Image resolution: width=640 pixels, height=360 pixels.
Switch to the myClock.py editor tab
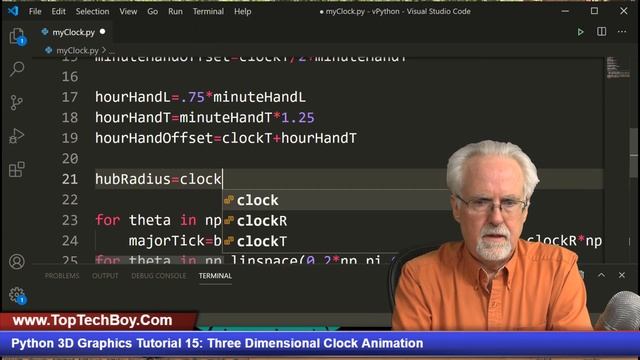click(73, 32)
